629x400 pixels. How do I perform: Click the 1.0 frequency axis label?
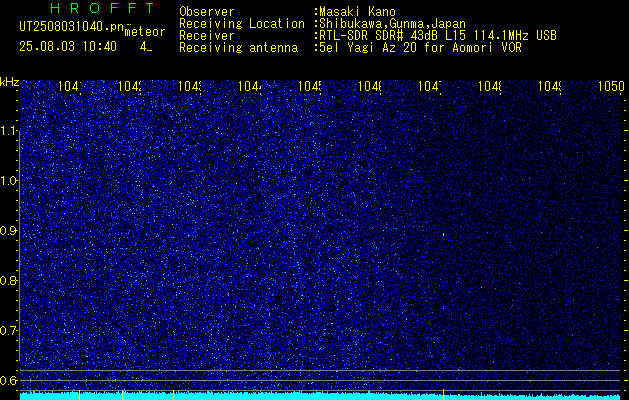9,181
